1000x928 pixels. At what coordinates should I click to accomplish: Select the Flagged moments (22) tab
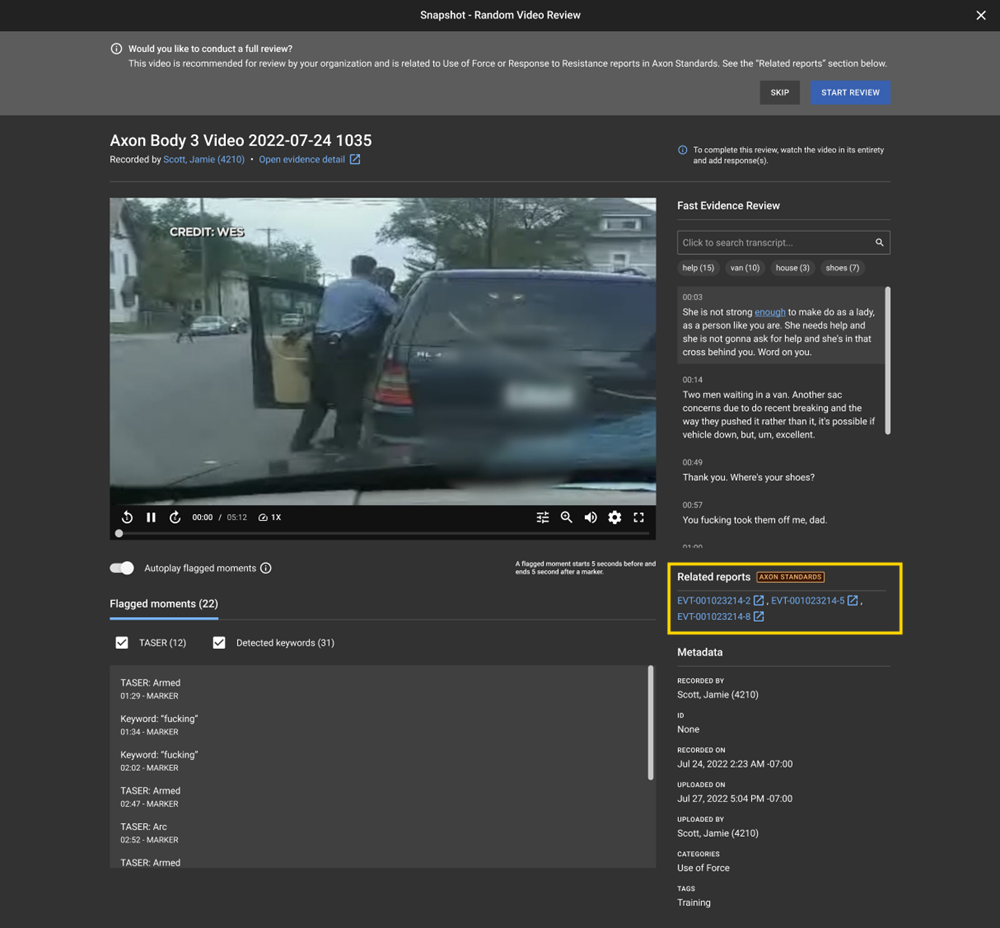pyautogui.click(x=164, y=604)
